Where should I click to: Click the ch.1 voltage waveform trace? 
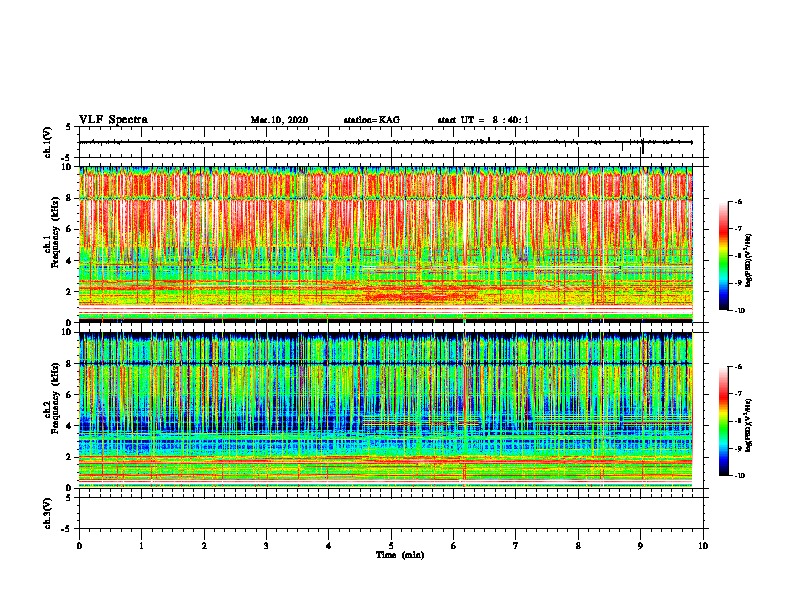click(386, 142)
